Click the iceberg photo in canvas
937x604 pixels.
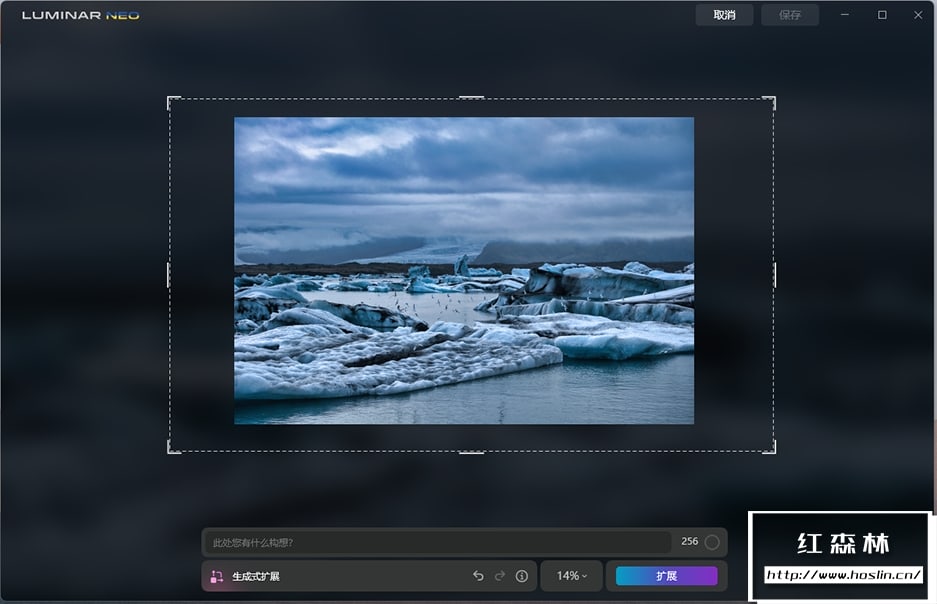[x=464, y=271]
